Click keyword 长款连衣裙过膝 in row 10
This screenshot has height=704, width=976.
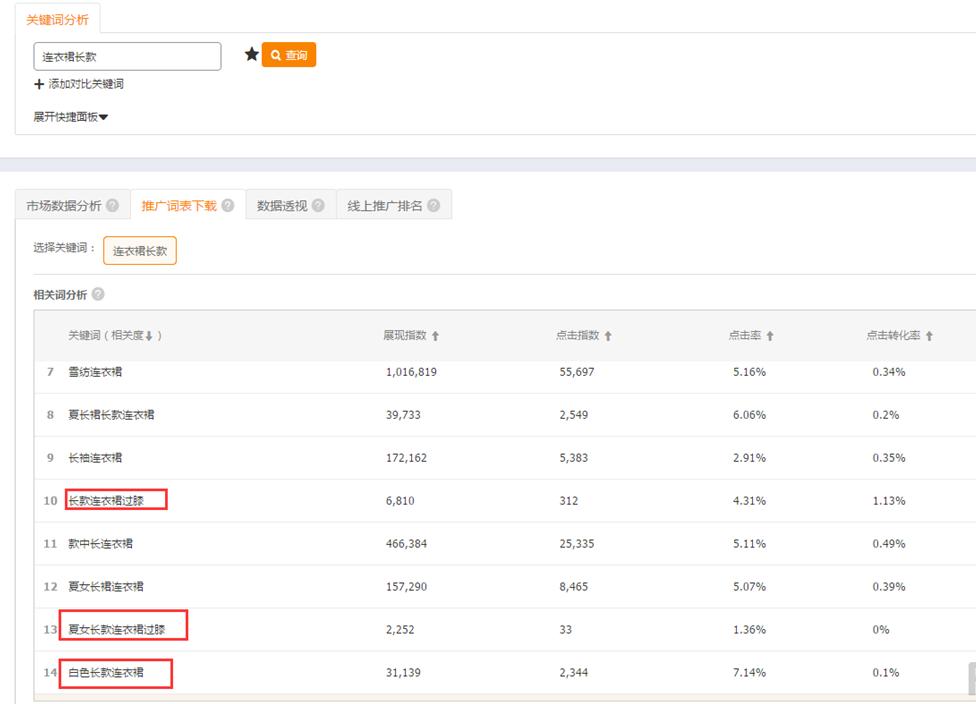tap(106, 501)
